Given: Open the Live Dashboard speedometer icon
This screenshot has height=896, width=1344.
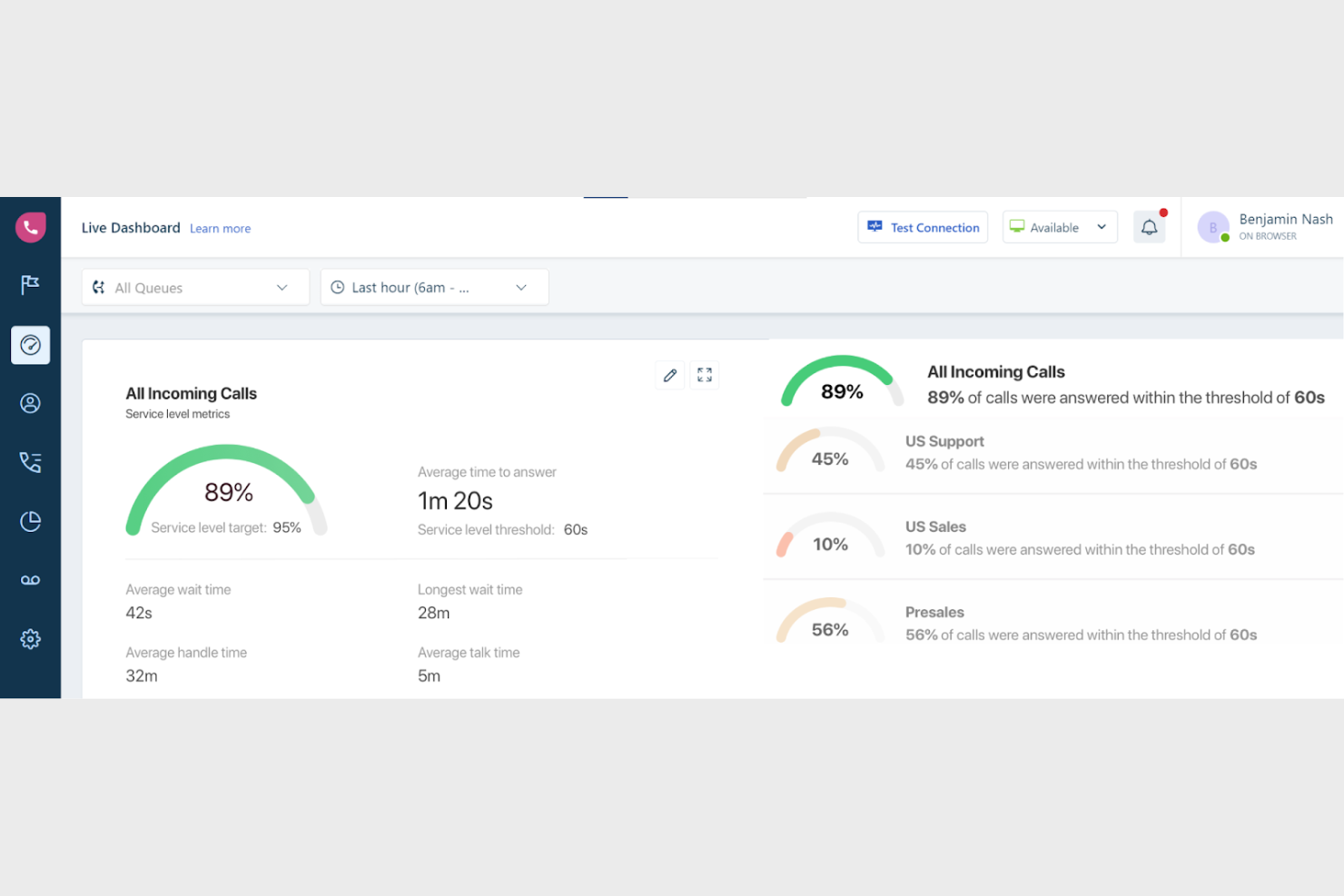Looking at the screenshot, I should coord(30,345).
